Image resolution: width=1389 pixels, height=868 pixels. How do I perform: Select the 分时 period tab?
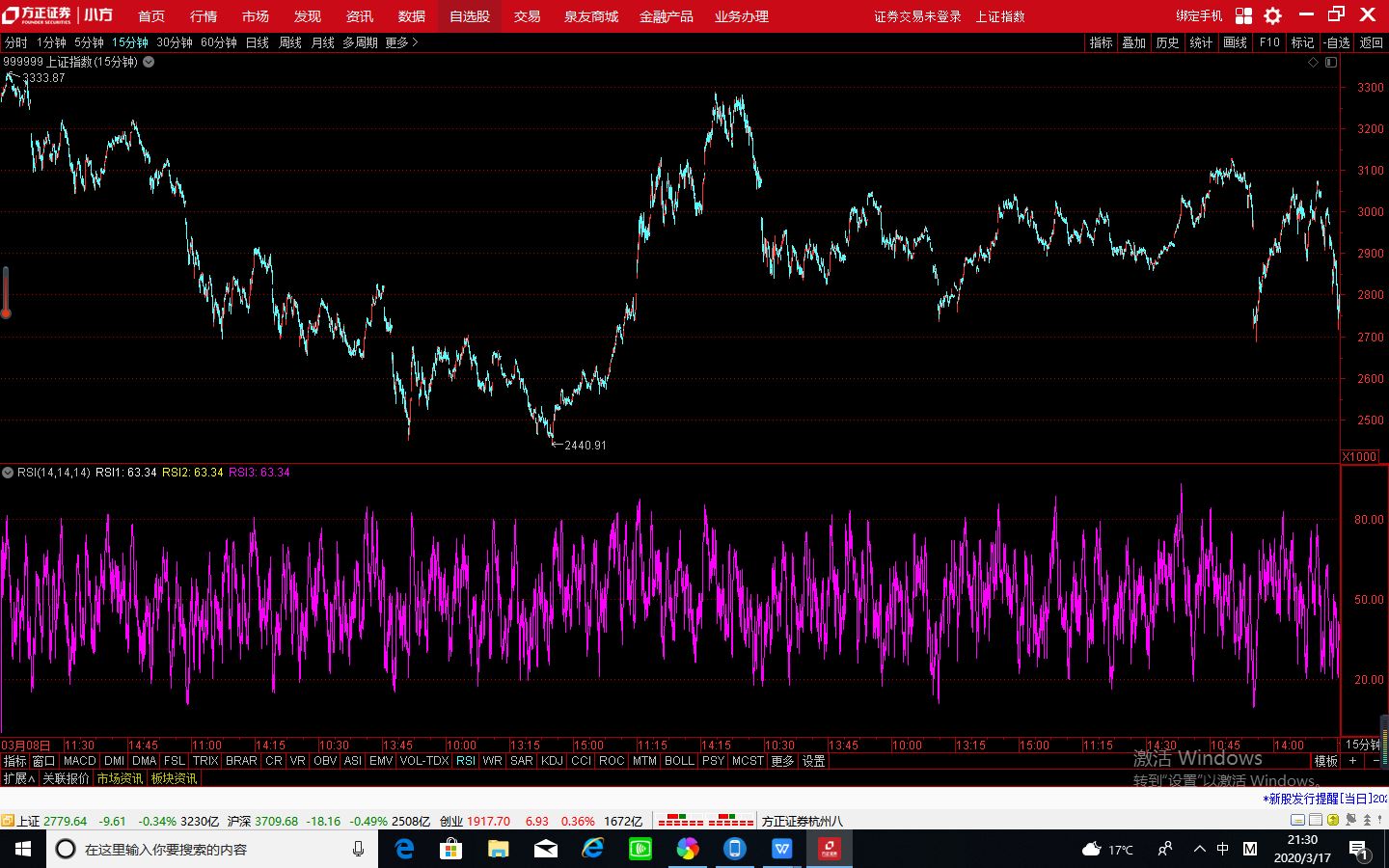[16, 42]
